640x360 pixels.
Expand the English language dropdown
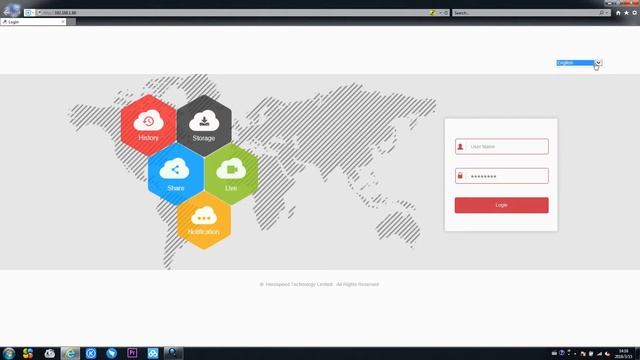coord(598,62)
